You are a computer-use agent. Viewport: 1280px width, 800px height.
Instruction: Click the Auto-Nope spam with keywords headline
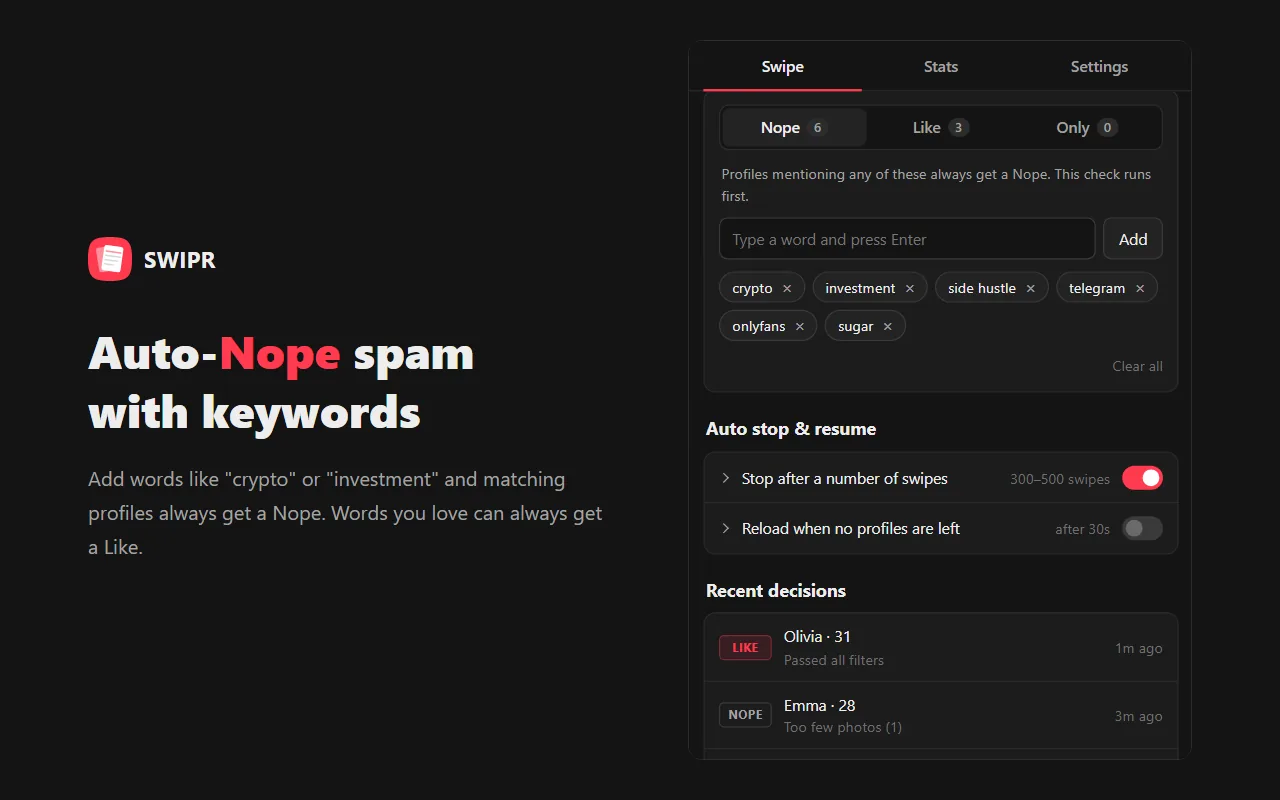(x=281, y=383)
